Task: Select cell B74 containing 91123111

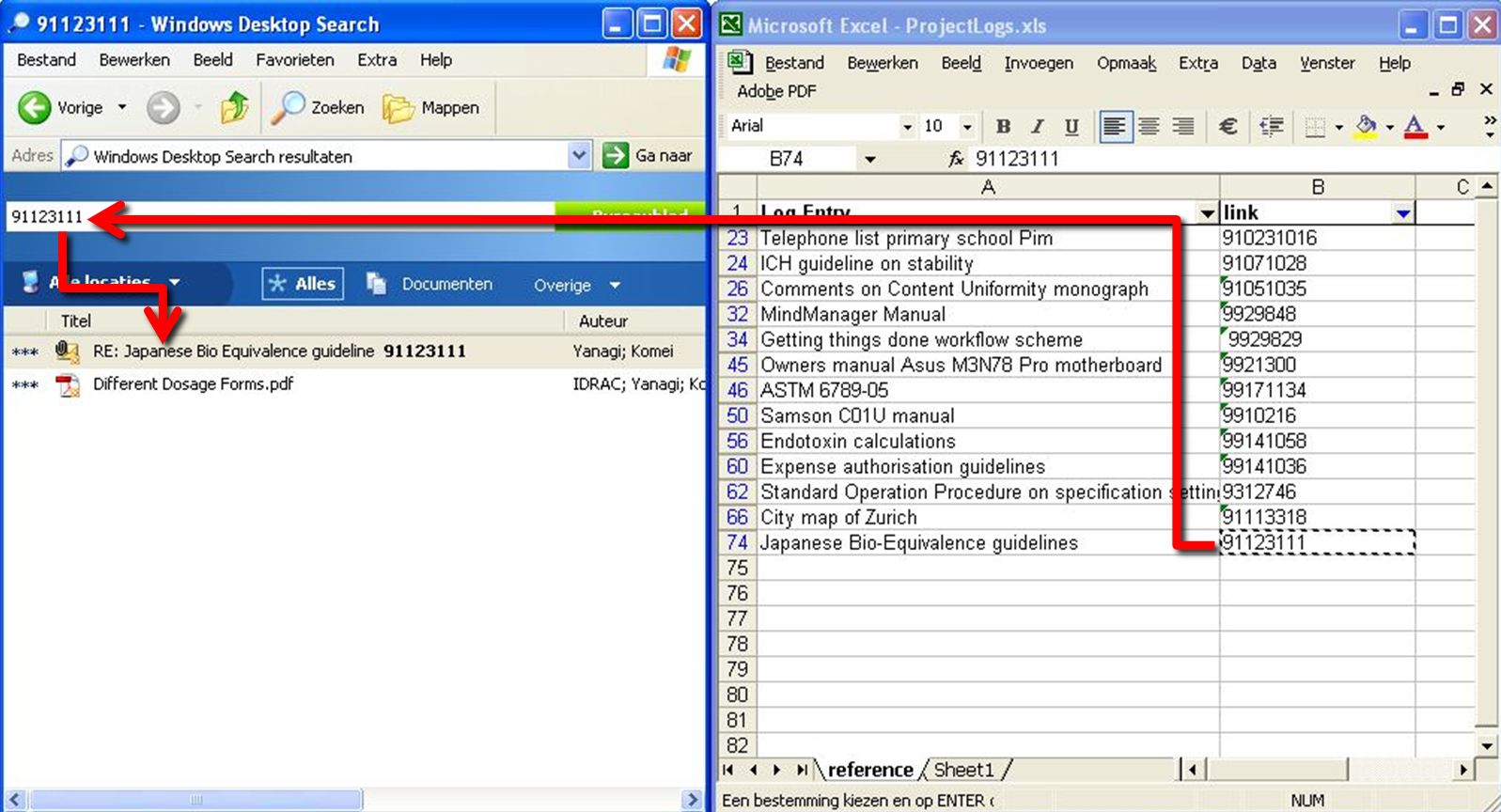Action: [1317, 542]
